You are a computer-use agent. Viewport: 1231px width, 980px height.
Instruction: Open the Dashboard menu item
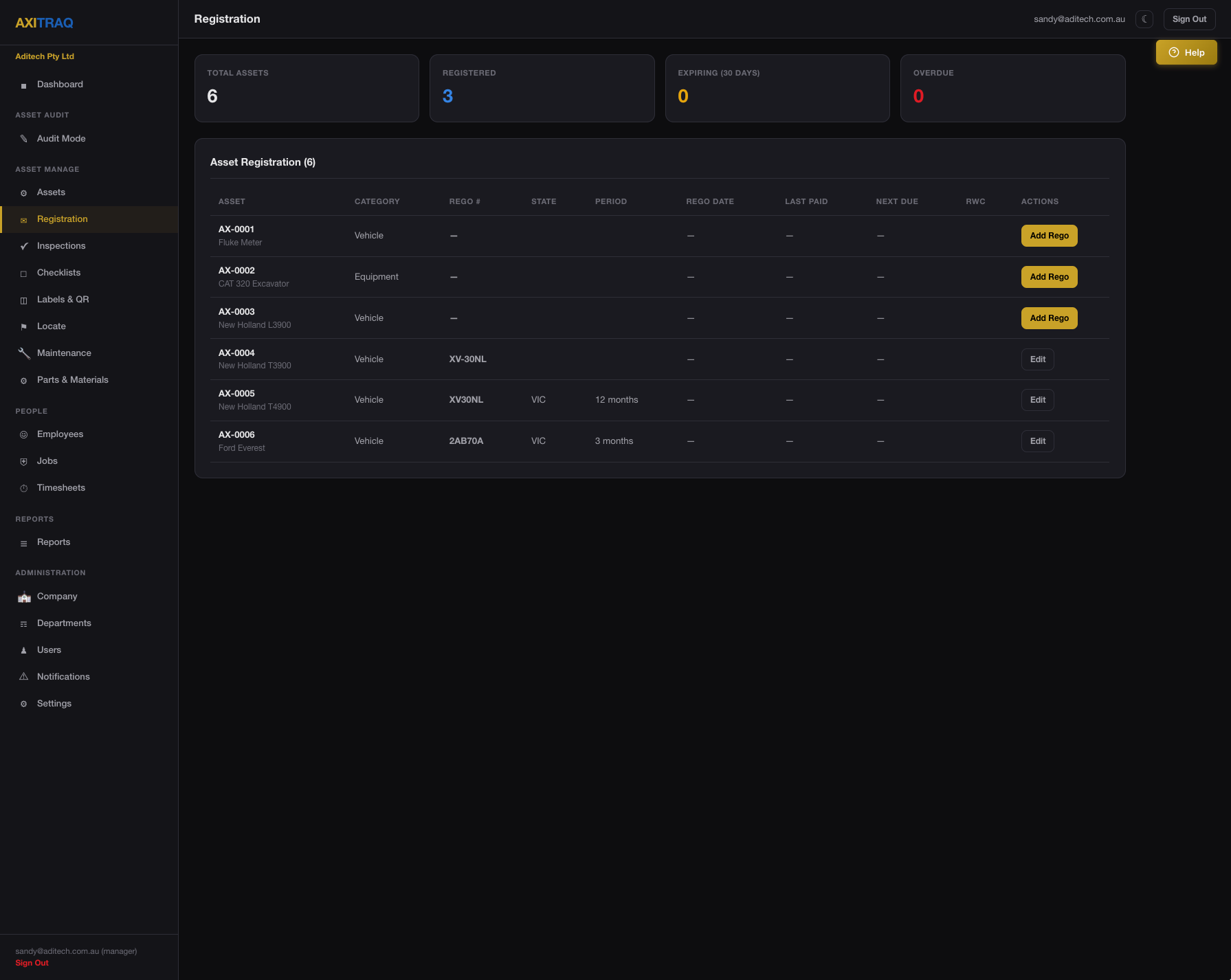pos(89,85)
